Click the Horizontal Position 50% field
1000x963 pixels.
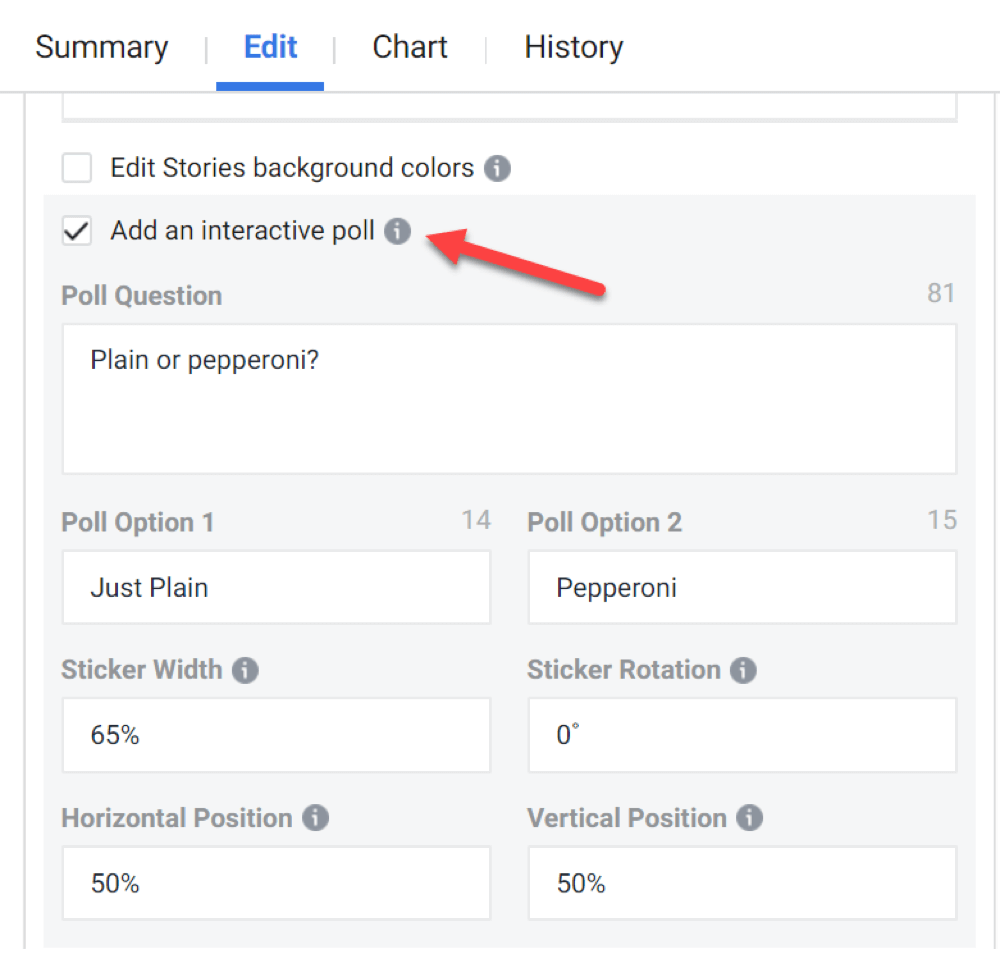(x=276, y=883)
